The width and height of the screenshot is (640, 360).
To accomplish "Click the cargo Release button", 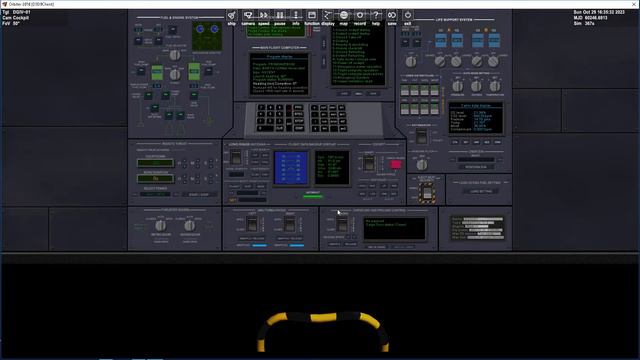I will (x=351, y=244).
